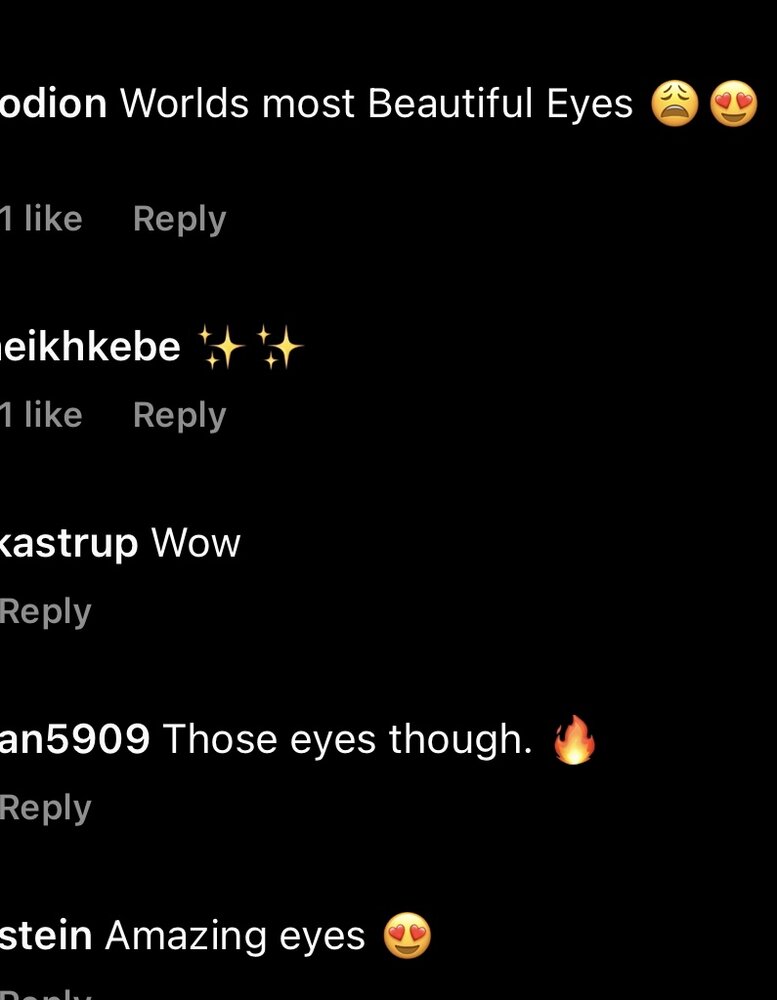Click the right sparkles emoji
Screen dimensions: 777x1000
(279, 348)
